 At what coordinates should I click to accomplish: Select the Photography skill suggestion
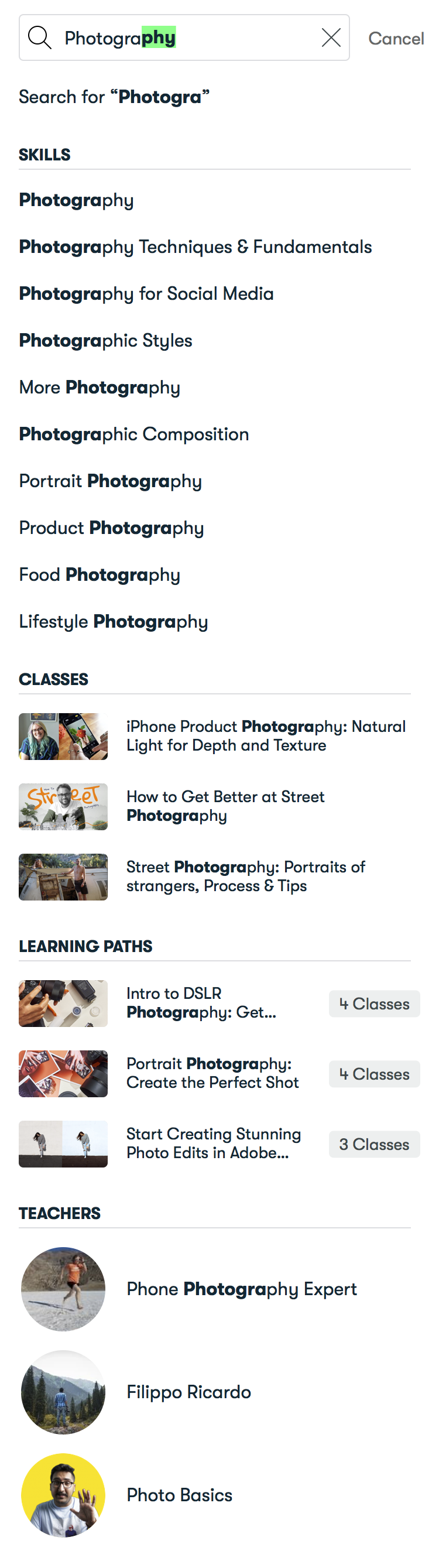point(76,200)
